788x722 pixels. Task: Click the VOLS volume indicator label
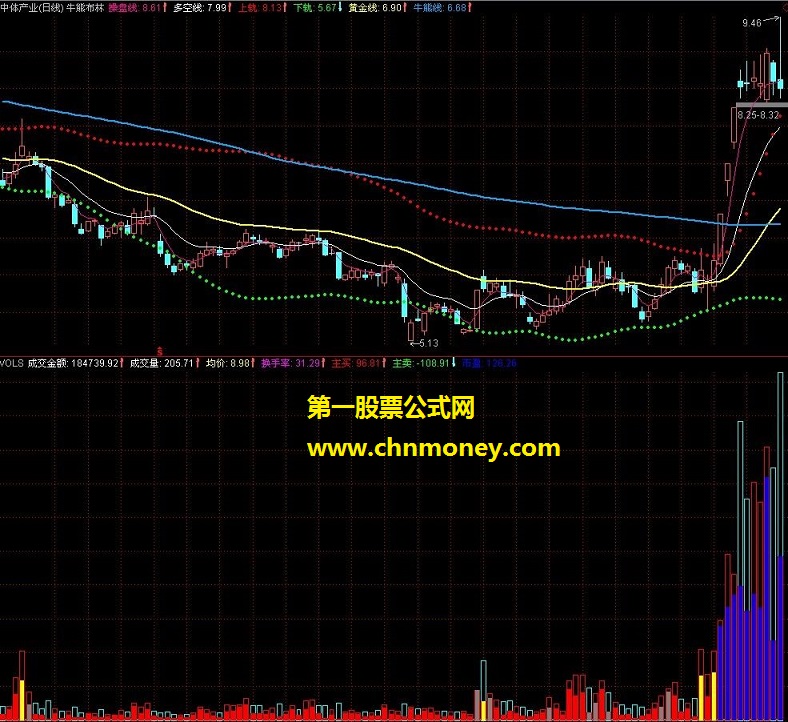[12, 363]
